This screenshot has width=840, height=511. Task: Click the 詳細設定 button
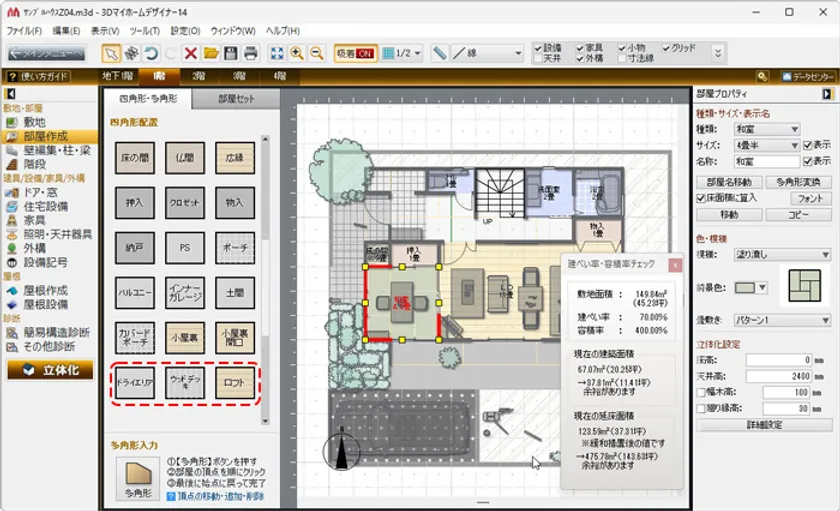coord(765,425)
